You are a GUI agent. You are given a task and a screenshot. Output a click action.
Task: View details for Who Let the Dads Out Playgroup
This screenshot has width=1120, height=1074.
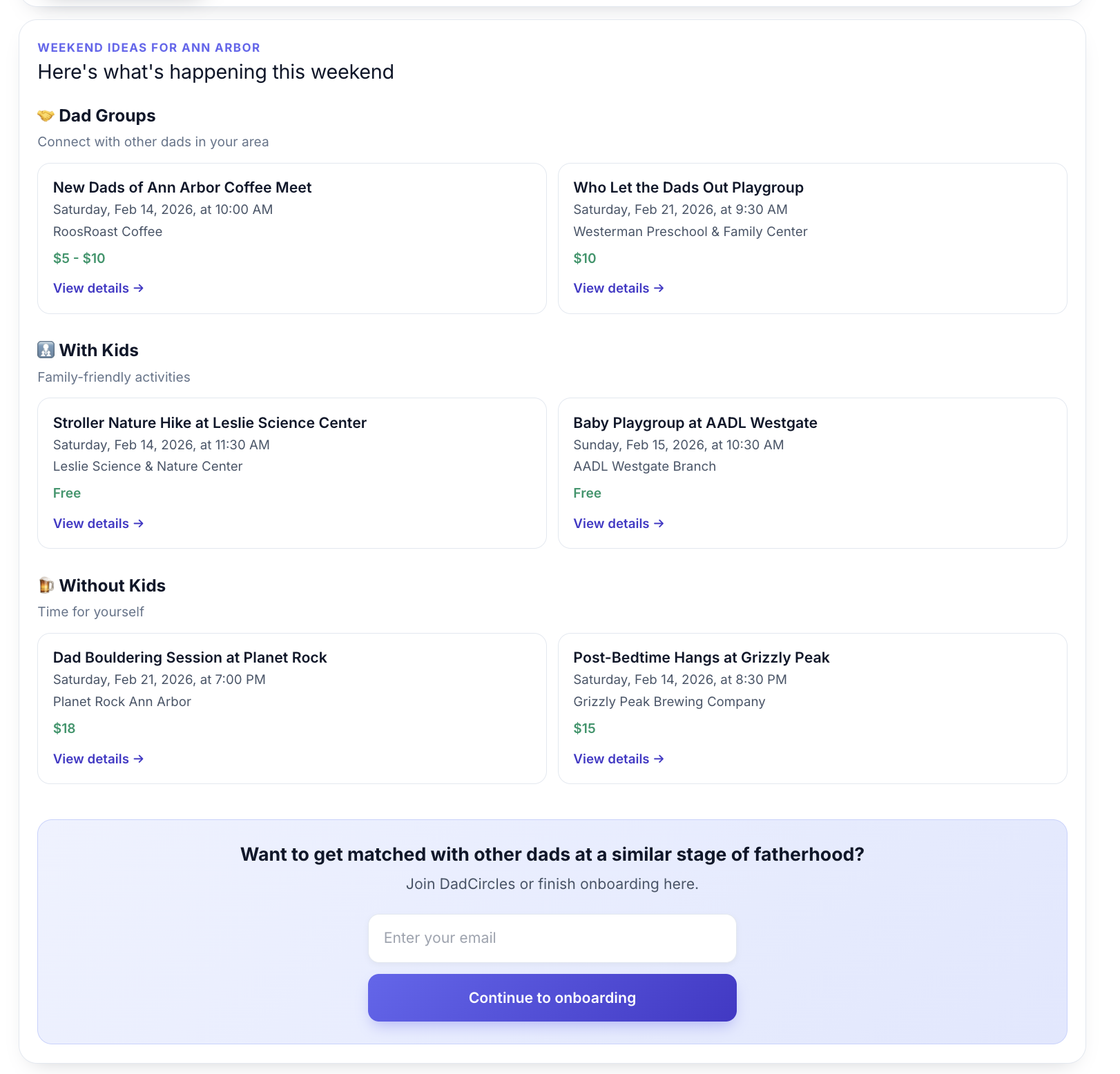tap(618, 288)
